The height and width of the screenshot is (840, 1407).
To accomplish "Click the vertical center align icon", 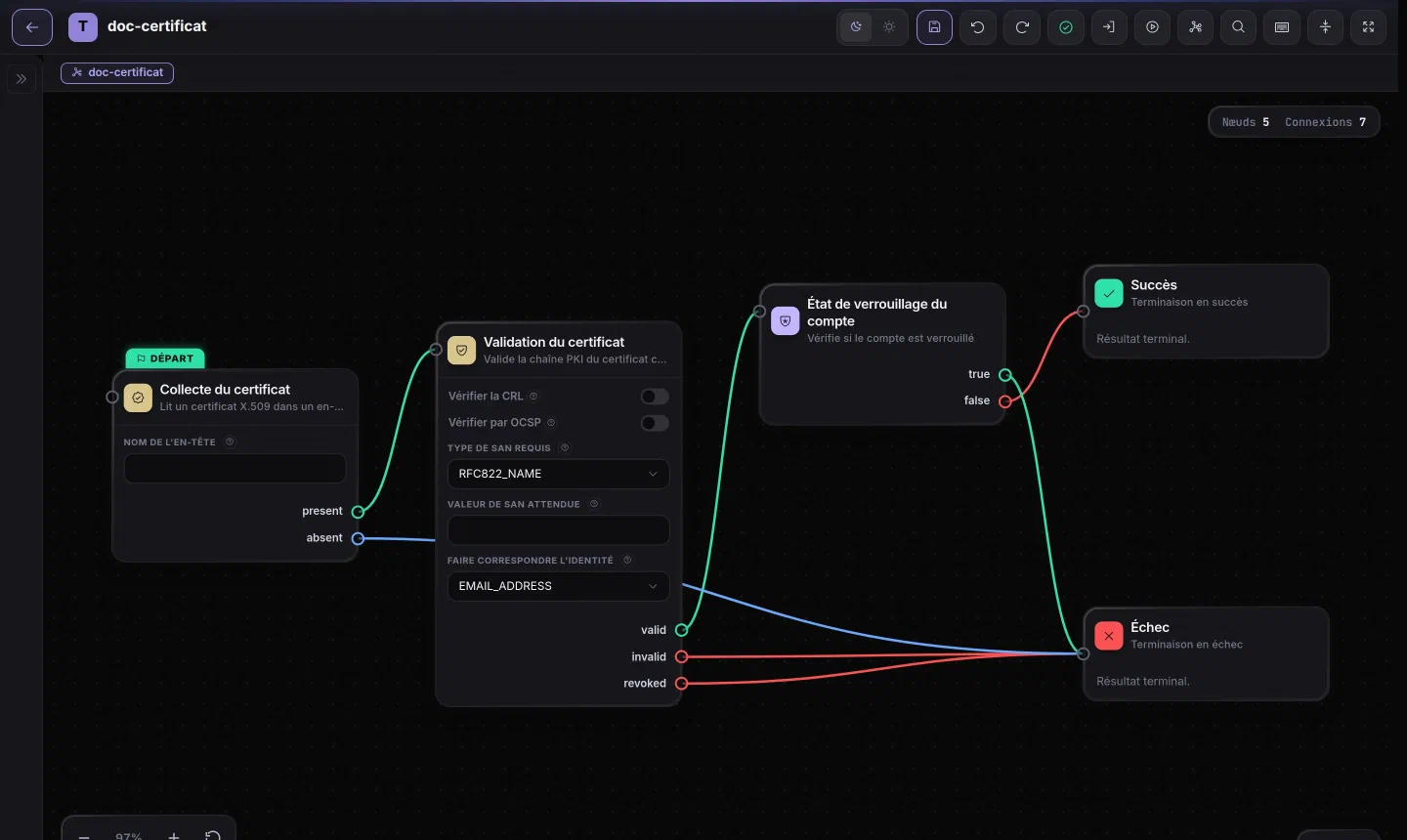I will [x=1326, y=27].
